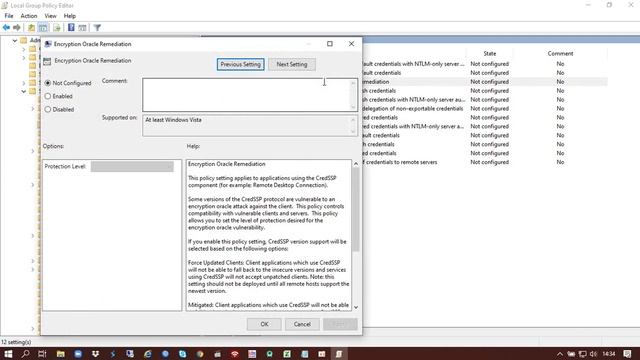Open File Explorer from the taskbar

(x=60, y=354)
